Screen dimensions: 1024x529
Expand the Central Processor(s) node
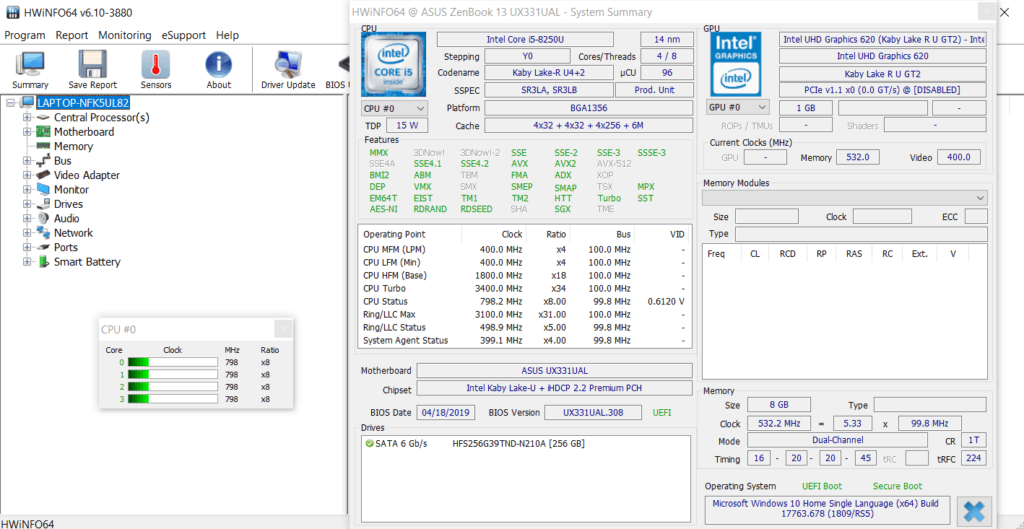[27, 118]
